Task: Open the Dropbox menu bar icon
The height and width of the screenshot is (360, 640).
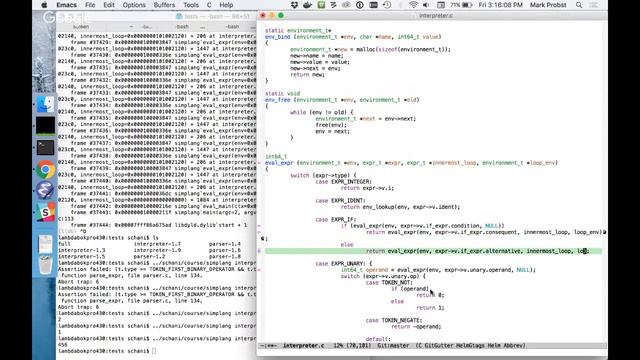Action: (x=294, y=5)
